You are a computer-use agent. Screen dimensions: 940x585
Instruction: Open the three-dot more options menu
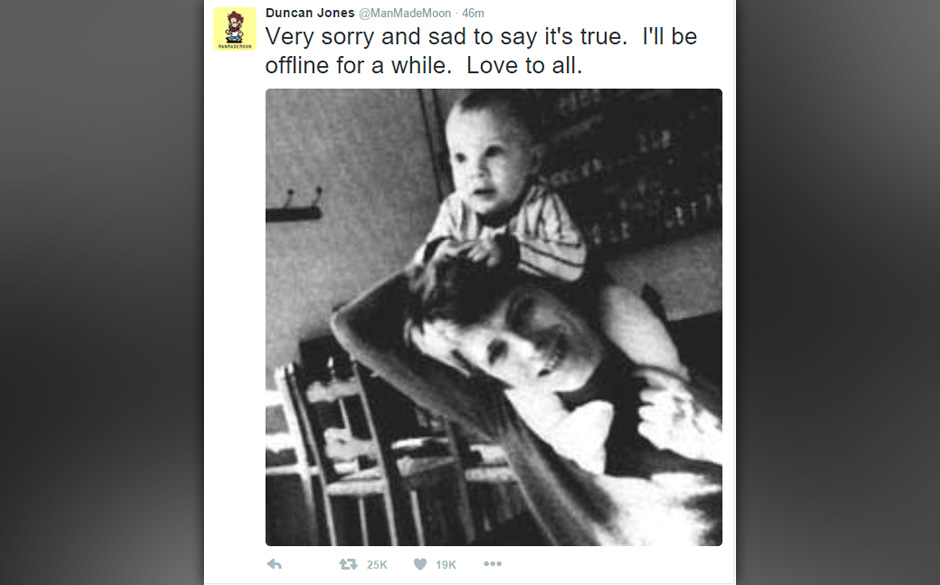coord(492,564)
